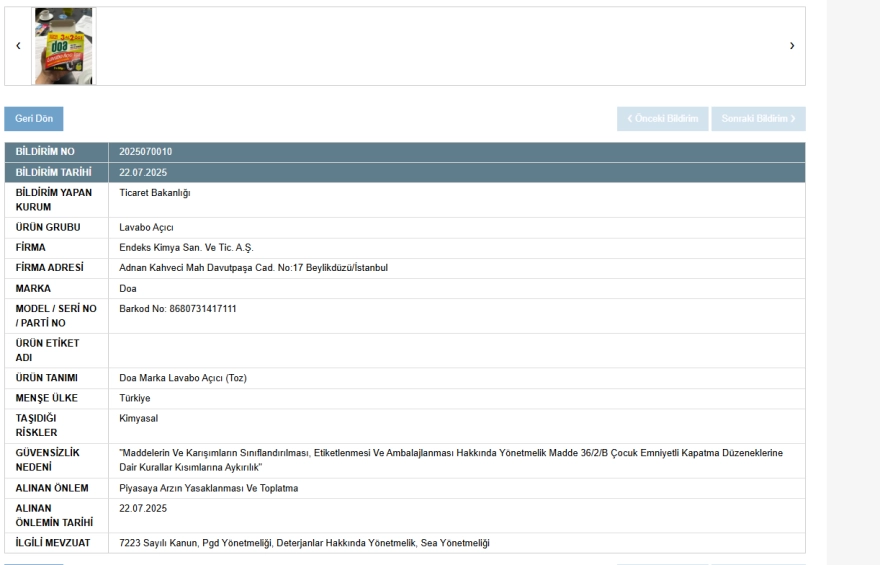Select Piyasaya Arzın Yasaklanması Ve Toplatma text
The width and height of the screenshot is (880, 565).
(x=210, y=487)
